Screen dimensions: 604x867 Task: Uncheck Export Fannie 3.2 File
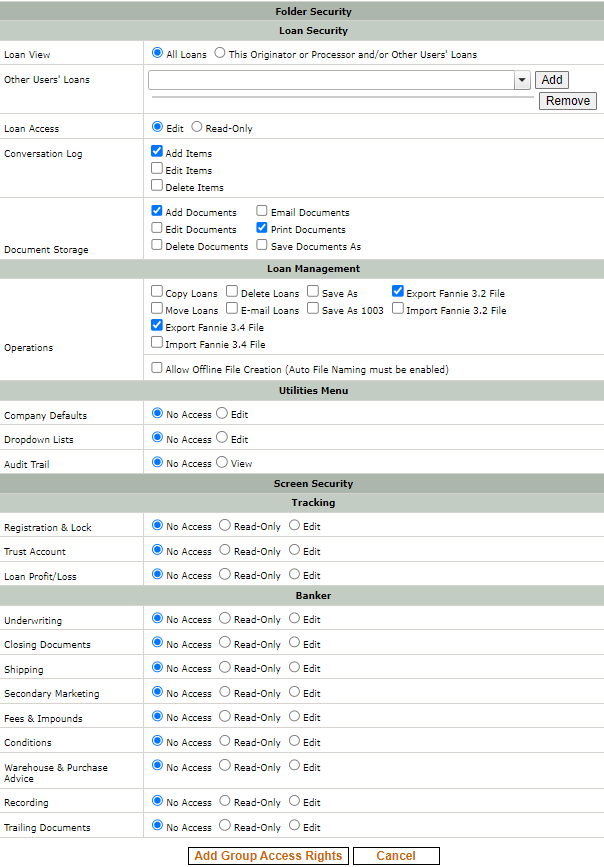(x=397, y=292)
